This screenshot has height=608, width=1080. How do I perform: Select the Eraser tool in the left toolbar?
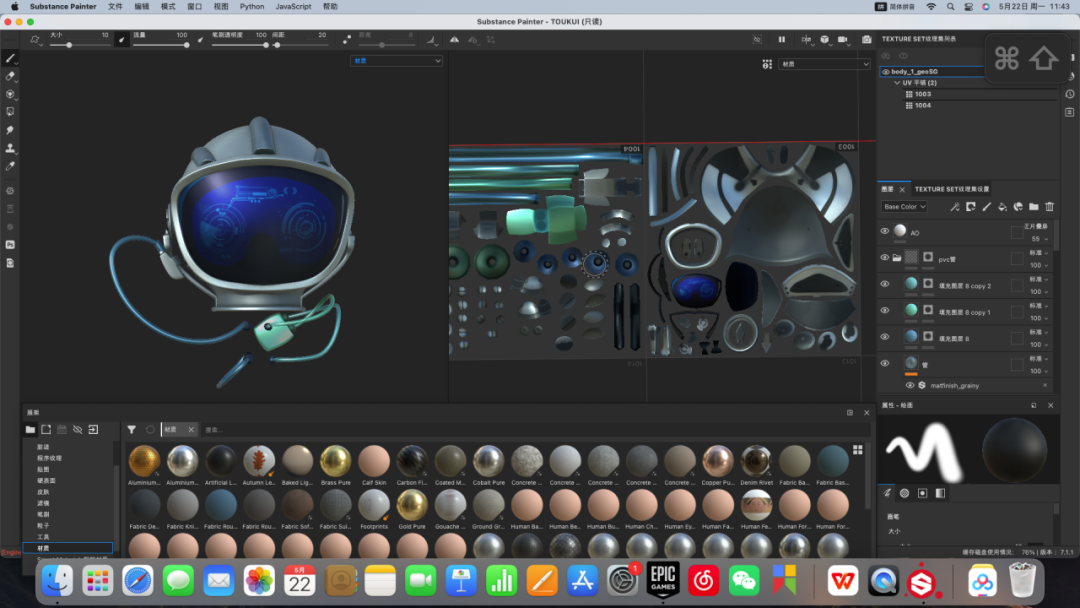point(10,76)
